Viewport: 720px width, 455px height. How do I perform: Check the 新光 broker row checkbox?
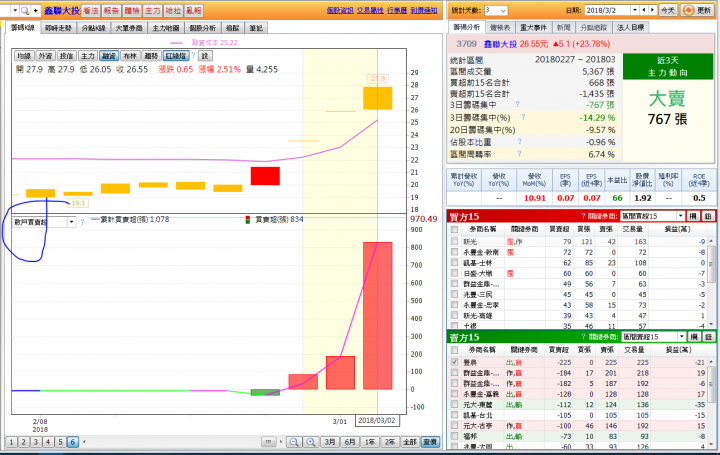click(454, 241)
